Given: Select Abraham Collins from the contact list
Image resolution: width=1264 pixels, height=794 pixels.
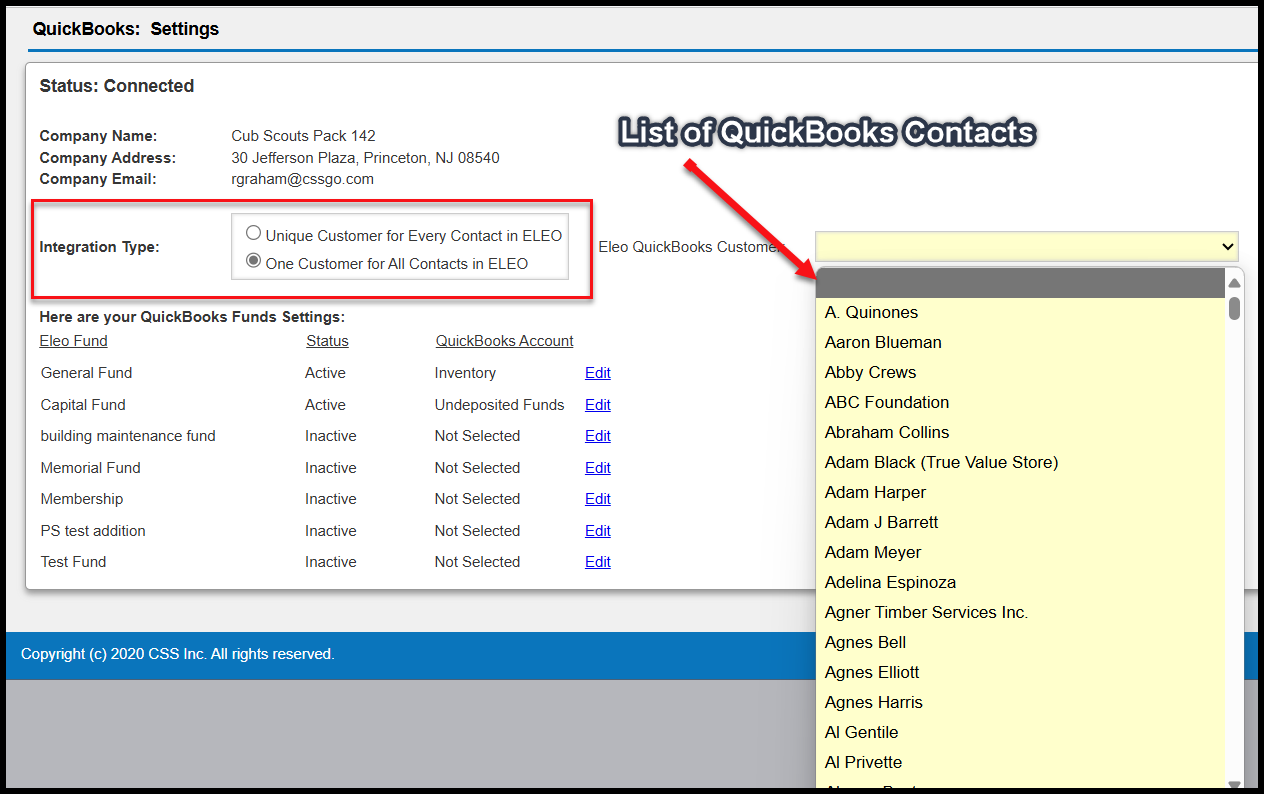Looking at the screenshot, I should 1020,433.
